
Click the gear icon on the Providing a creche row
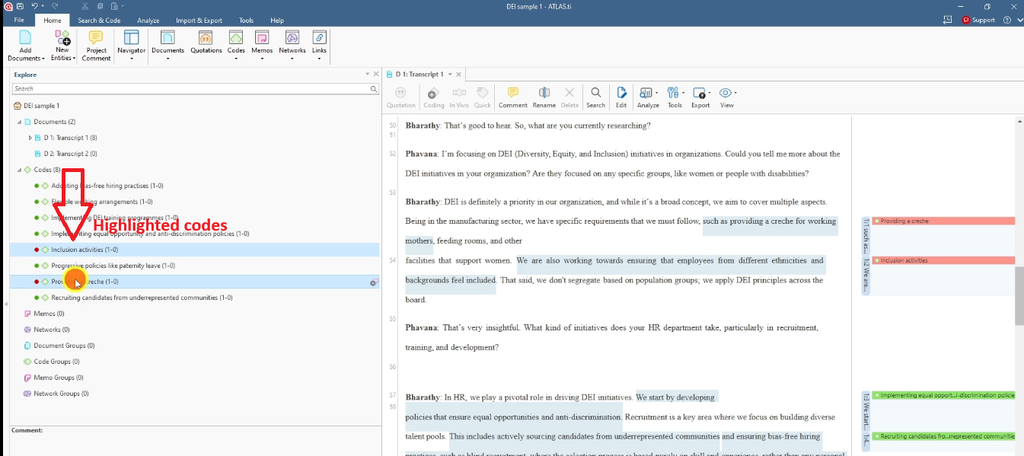(373, 283)
